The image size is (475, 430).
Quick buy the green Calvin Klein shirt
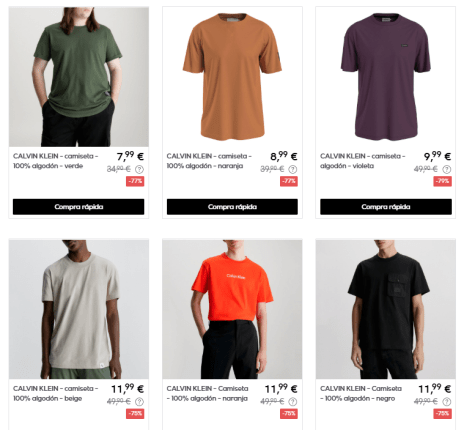[79, 207]
